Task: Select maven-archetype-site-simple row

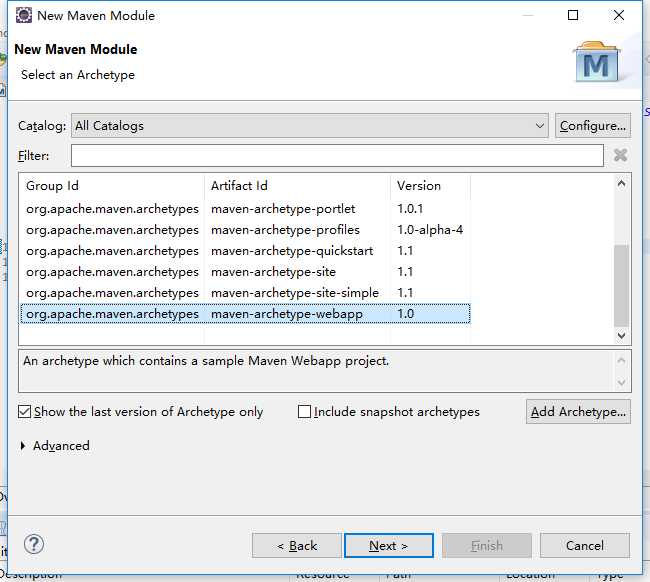Action: [x=245, y=293]
